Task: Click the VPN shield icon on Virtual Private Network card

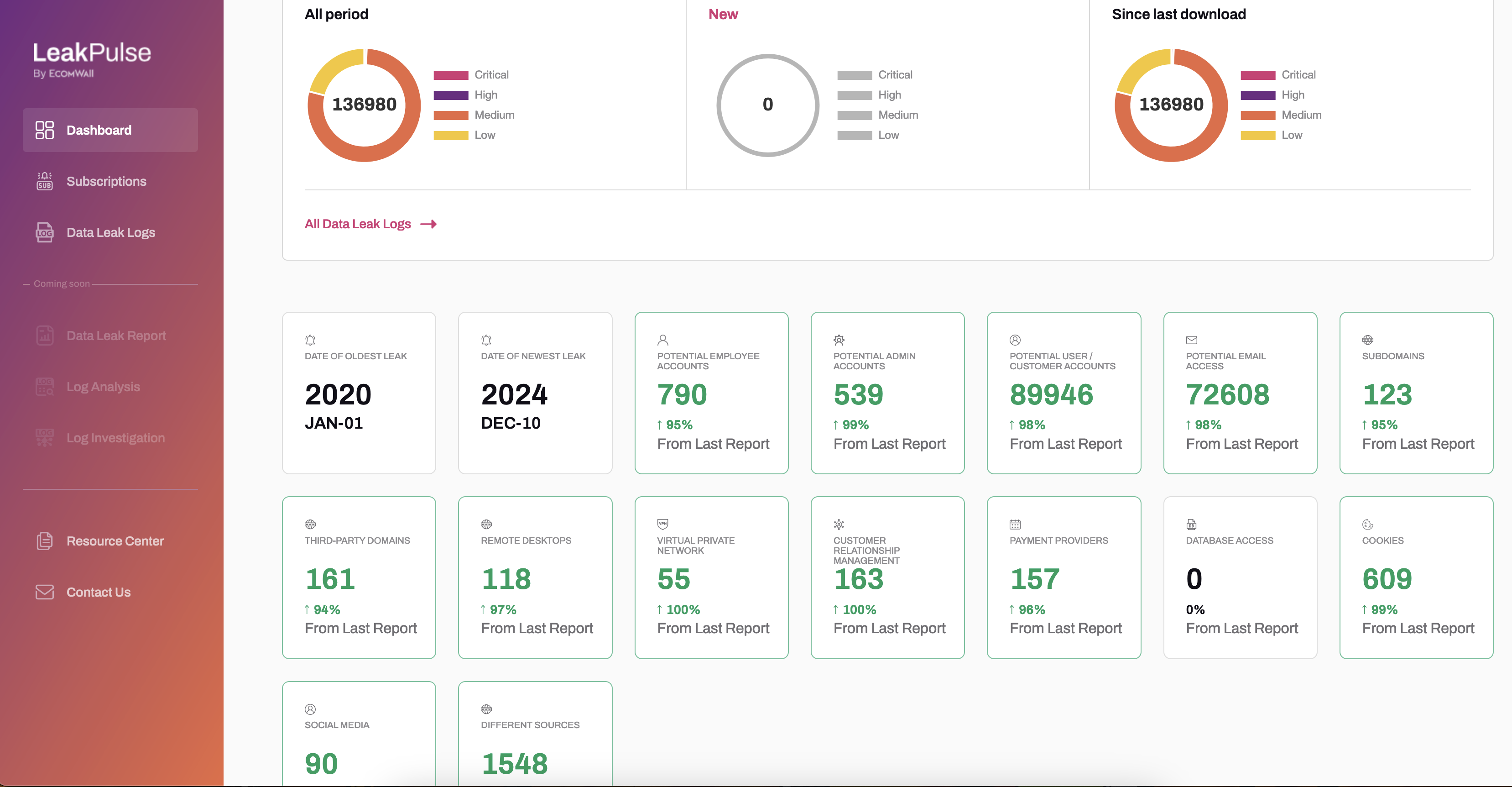Action: pyautogui.click(x=662, y=524)
